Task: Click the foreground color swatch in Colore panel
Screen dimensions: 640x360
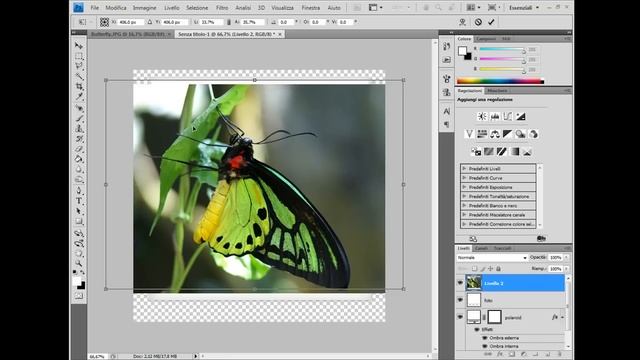Action: [462, 51]
